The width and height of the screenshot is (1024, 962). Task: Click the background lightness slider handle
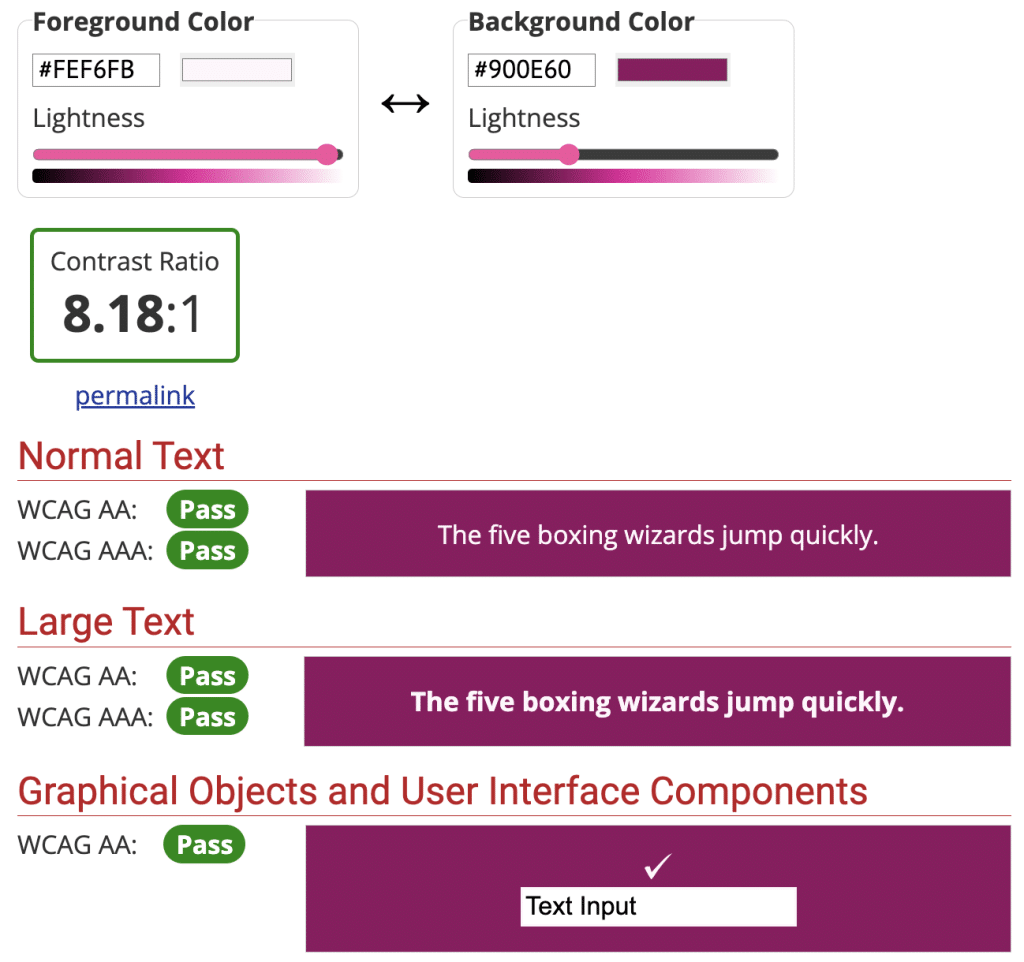[x=569, y=154]
